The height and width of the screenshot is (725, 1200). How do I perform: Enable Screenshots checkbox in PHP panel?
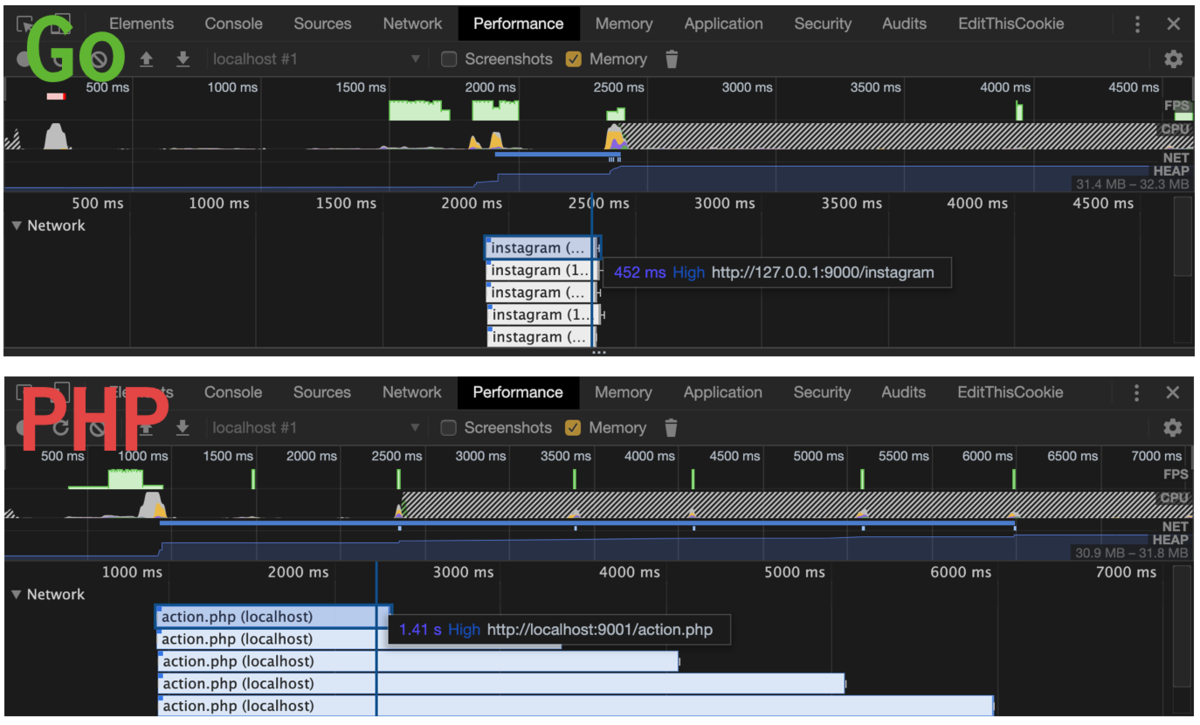[x=449, y=428]
